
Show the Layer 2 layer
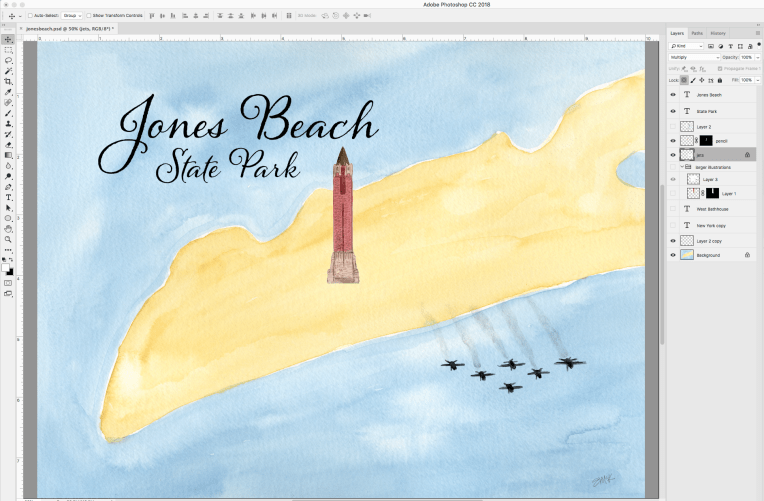click(673, 127)
